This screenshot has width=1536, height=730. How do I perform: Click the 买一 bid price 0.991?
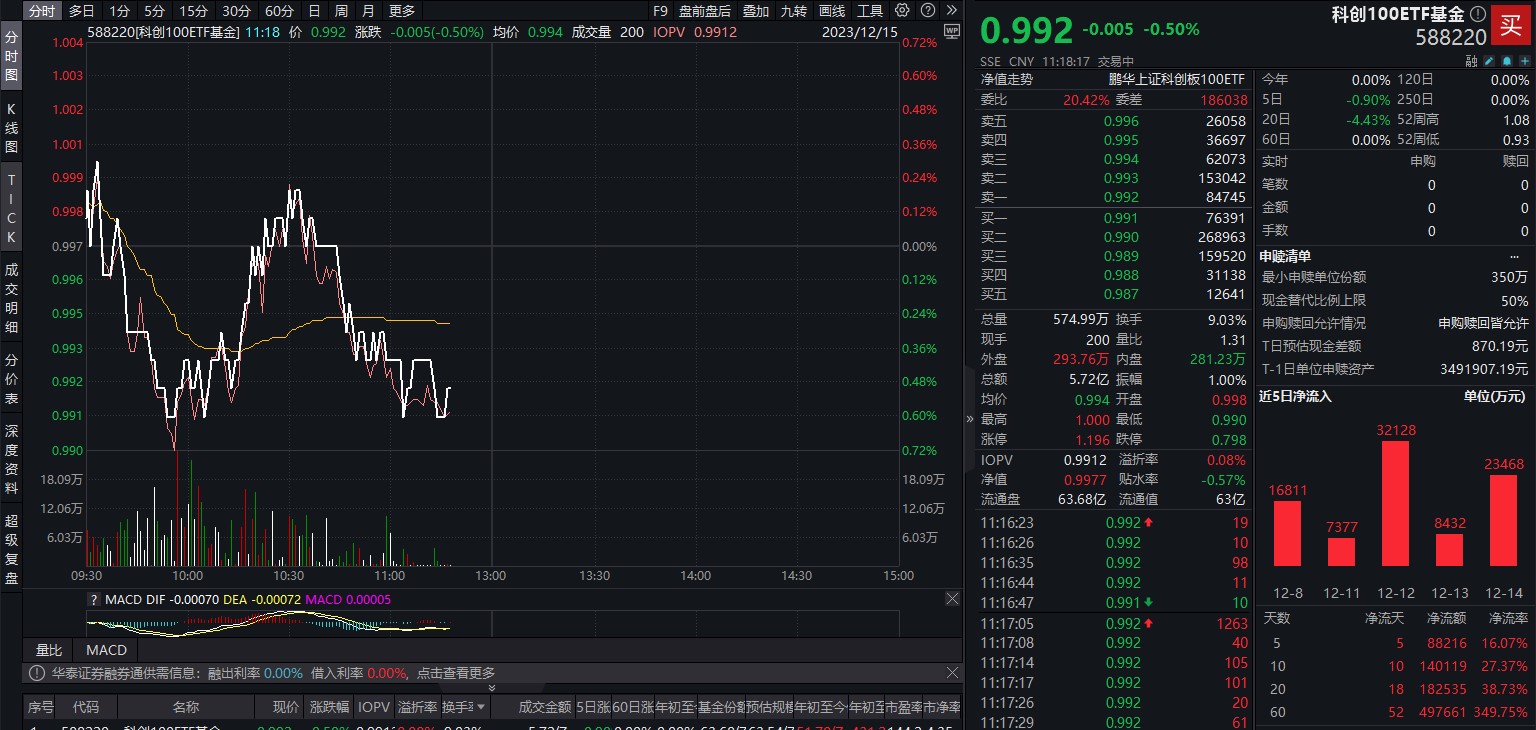point(1121,218)
